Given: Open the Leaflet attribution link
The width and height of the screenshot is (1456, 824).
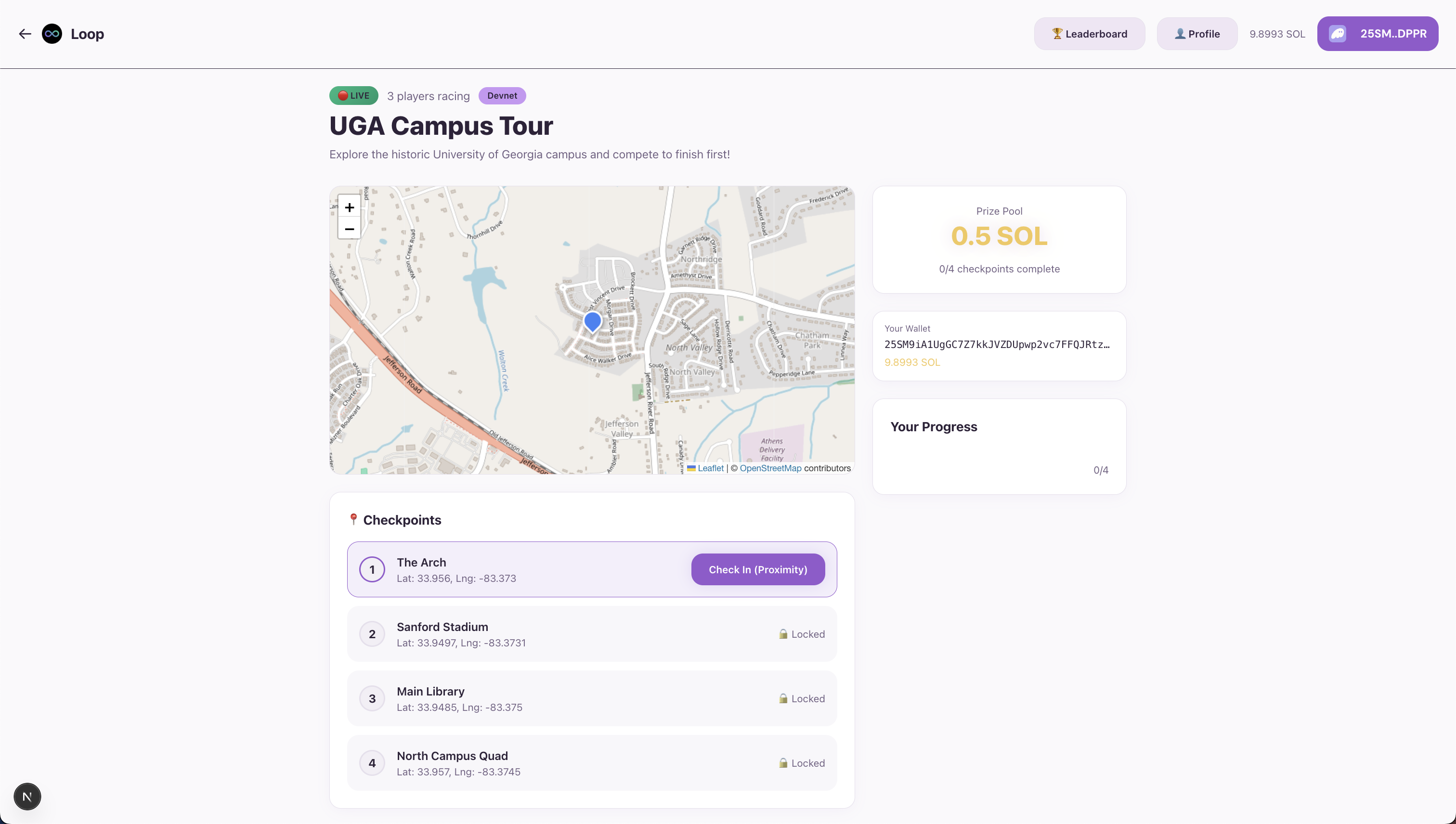Looking at the screenshot, I should [710, 468].
